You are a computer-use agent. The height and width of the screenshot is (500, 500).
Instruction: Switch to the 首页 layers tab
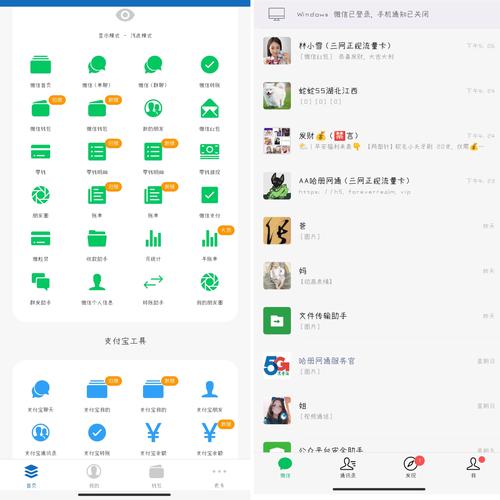point(31,475)
